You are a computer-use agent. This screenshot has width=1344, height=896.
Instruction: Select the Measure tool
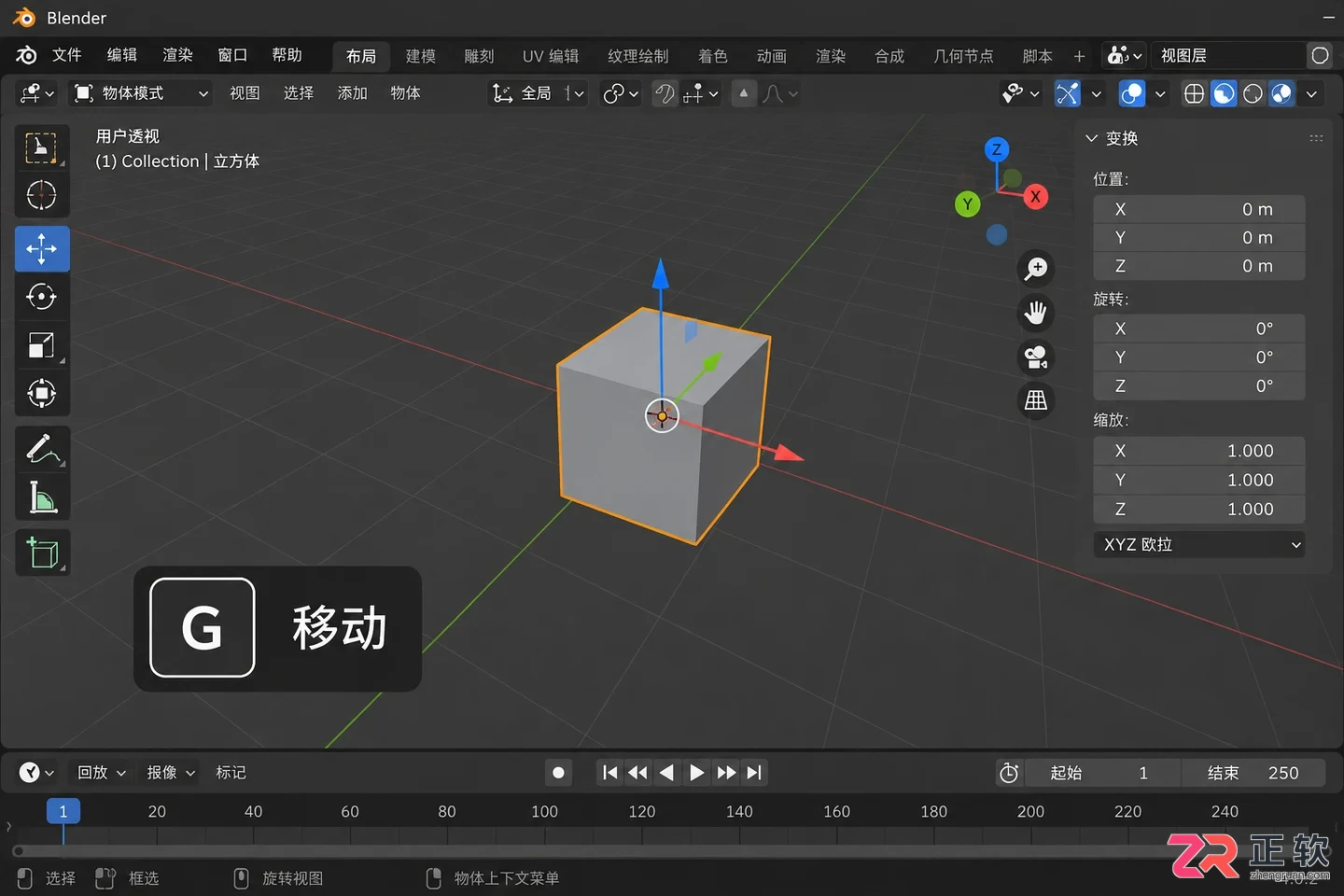click(42, 497)
